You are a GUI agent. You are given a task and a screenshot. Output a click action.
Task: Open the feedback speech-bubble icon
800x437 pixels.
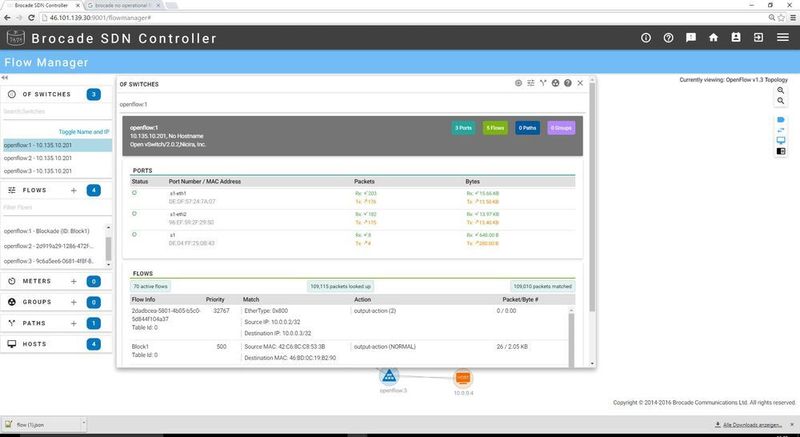691,38
